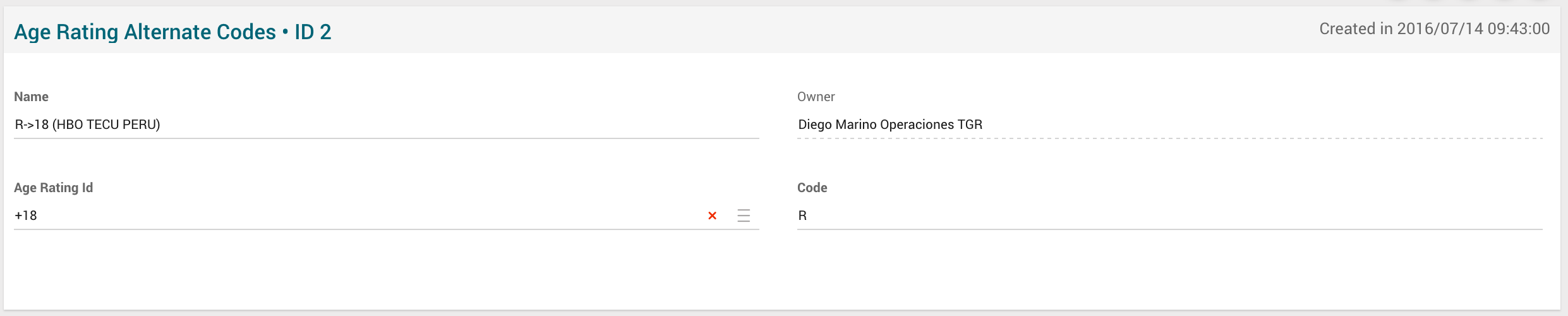The image size is (1568, 316).
Task: Click the "+18" age rating value
Action: click(26, 216)
